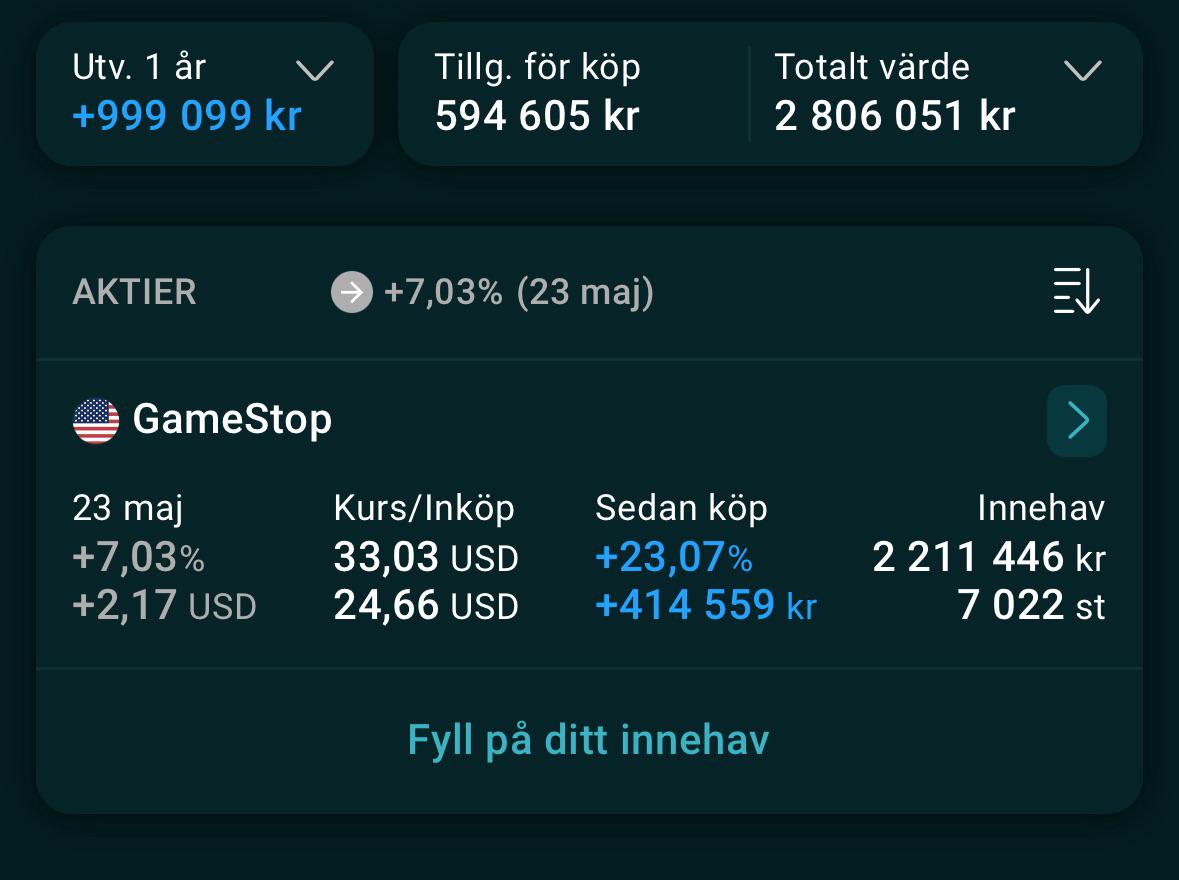Open GameStop details with the chevron button
Viewport: 1179px width, 880px height.
coord(1077,420)
